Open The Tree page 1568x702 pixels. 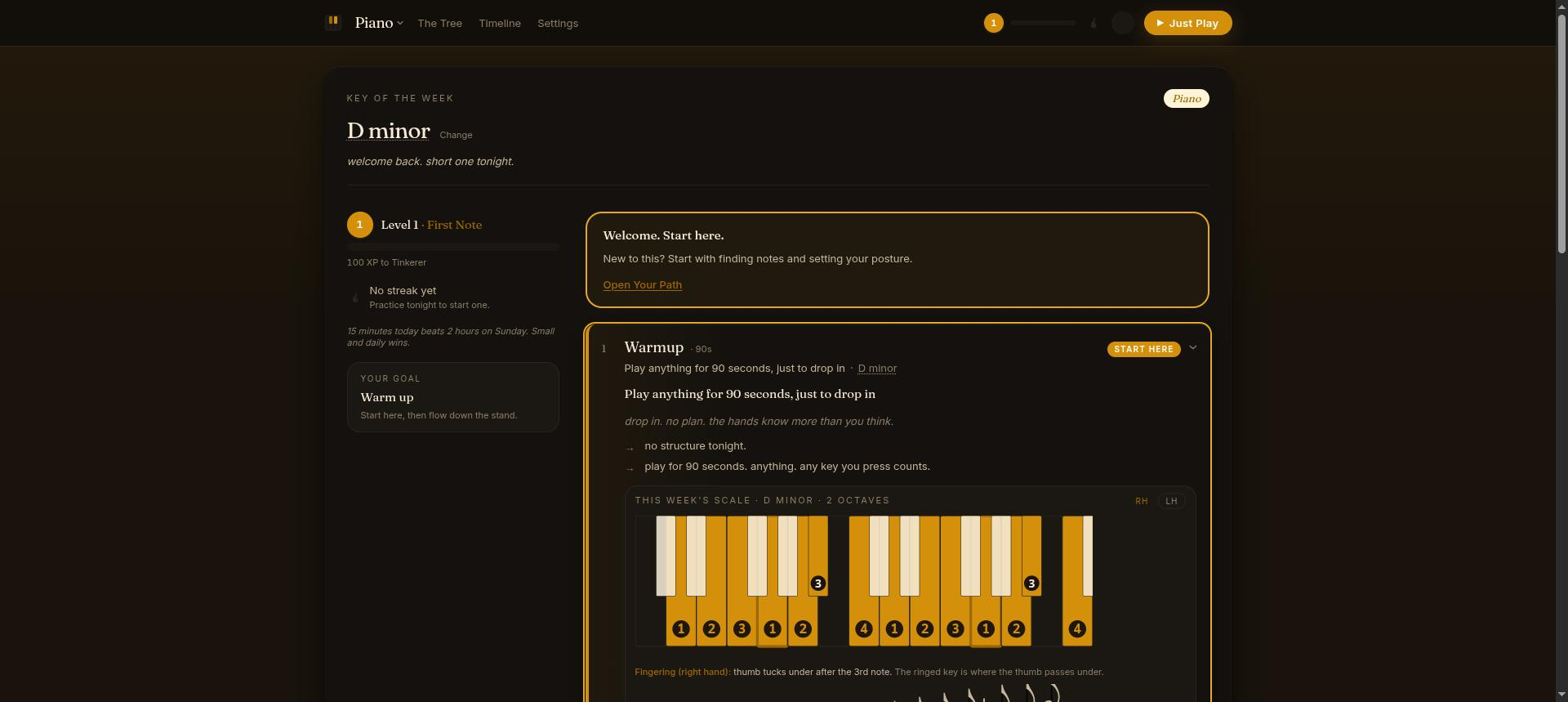pyautogui.click(x=439, y=23)
